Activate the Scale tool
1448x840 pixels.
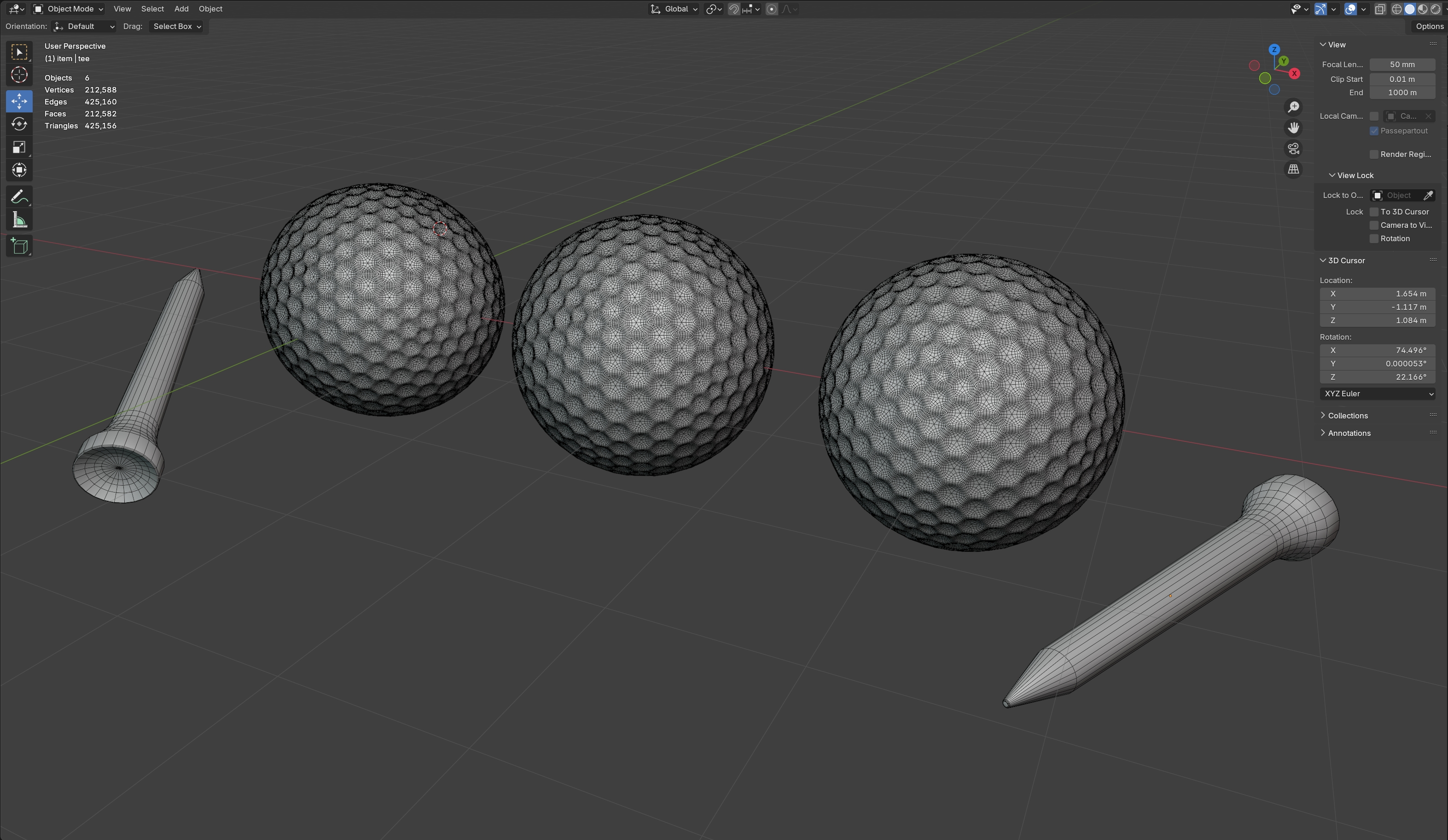coord(19,147)
